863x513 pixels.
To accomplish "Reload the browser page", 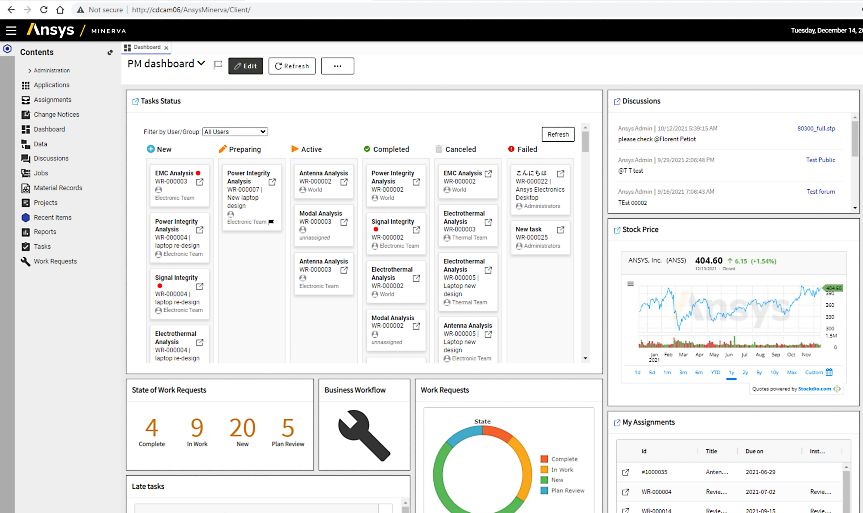I will click(43, 9).
